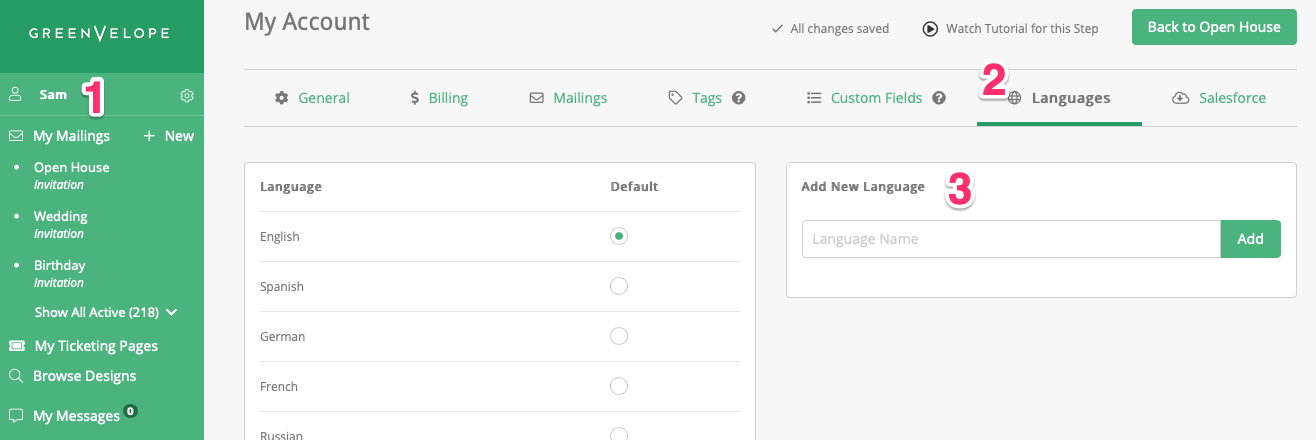Image resolution: width=1316 pixels, height=440 pixels.
Task: Open My Messages
Action: coord(76,416)
